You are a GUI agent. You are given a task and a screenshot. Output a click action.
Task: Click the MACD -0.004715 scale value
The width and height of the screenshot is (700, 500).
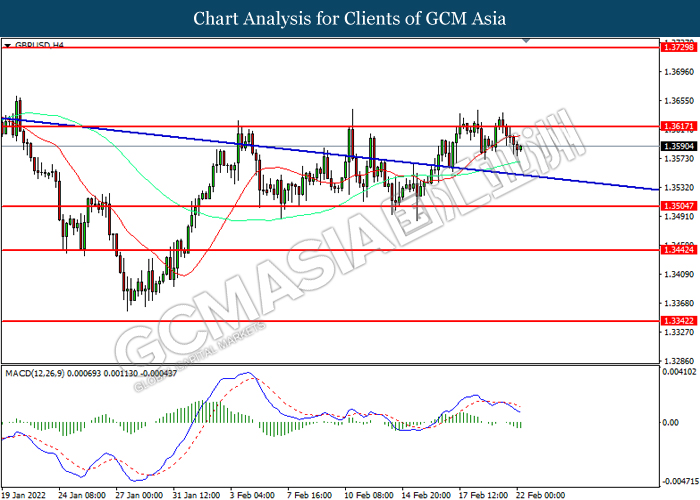[x=679, y=481]
